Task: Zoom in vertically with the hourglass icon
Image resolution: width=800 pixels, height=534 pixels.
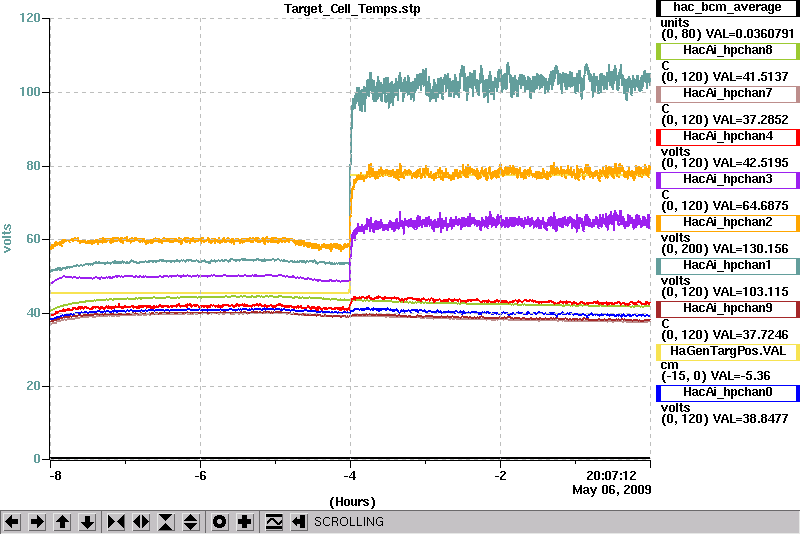Action: click(x=166, y=522)
